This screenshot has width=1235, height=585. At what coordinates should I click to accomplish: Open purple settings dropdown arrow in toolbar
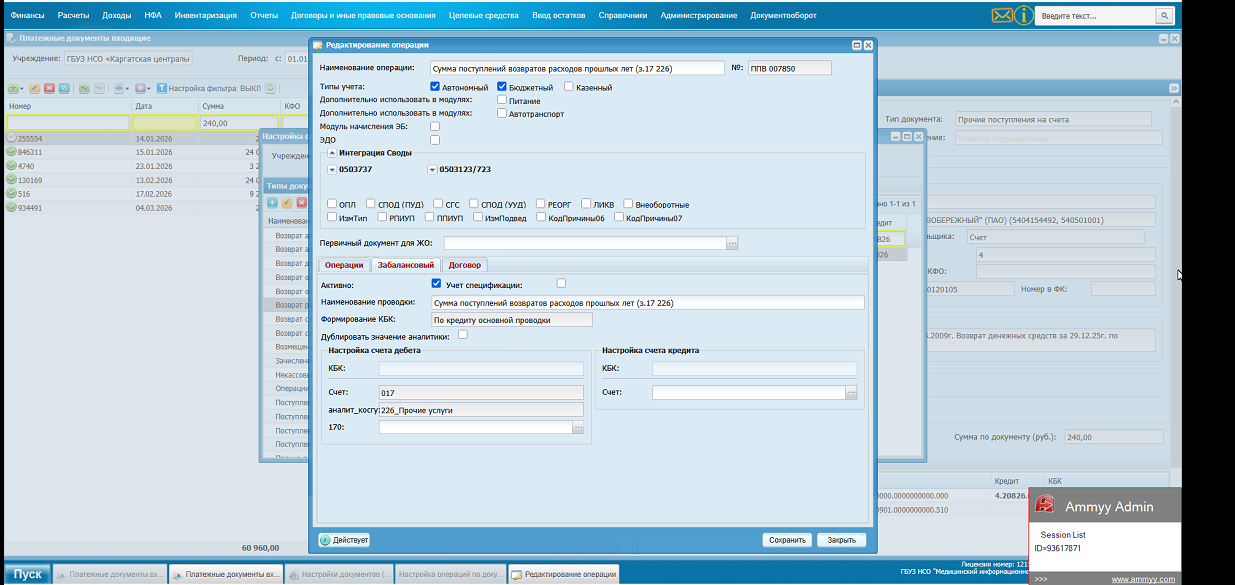coord(149,88)
